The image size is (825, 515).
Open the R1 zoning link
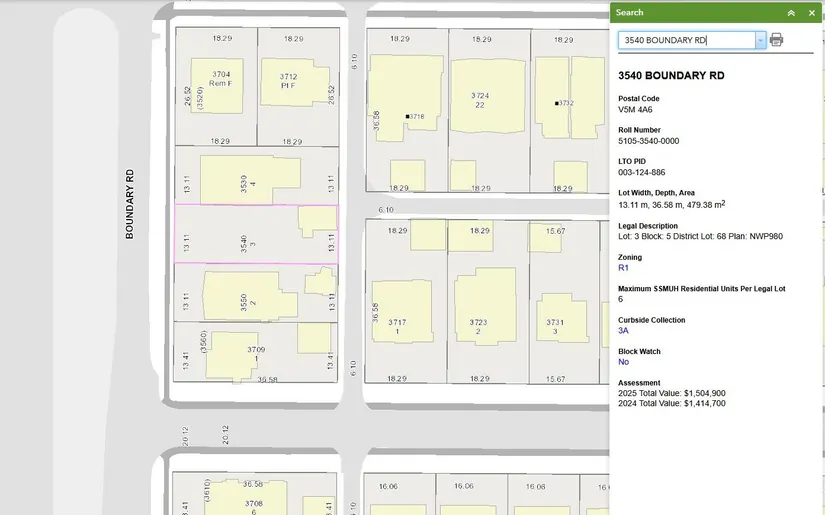[623, 268]
